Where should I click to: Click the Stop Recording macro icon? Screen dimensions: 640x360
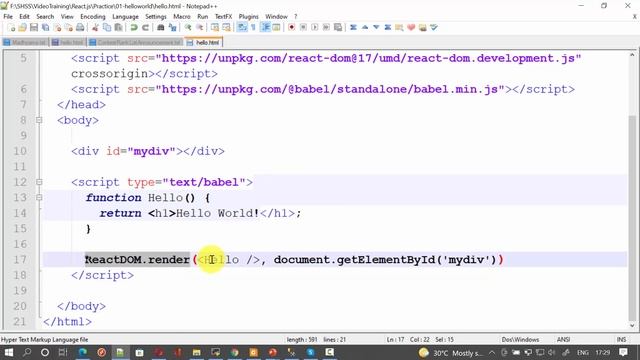click(303, 28)
